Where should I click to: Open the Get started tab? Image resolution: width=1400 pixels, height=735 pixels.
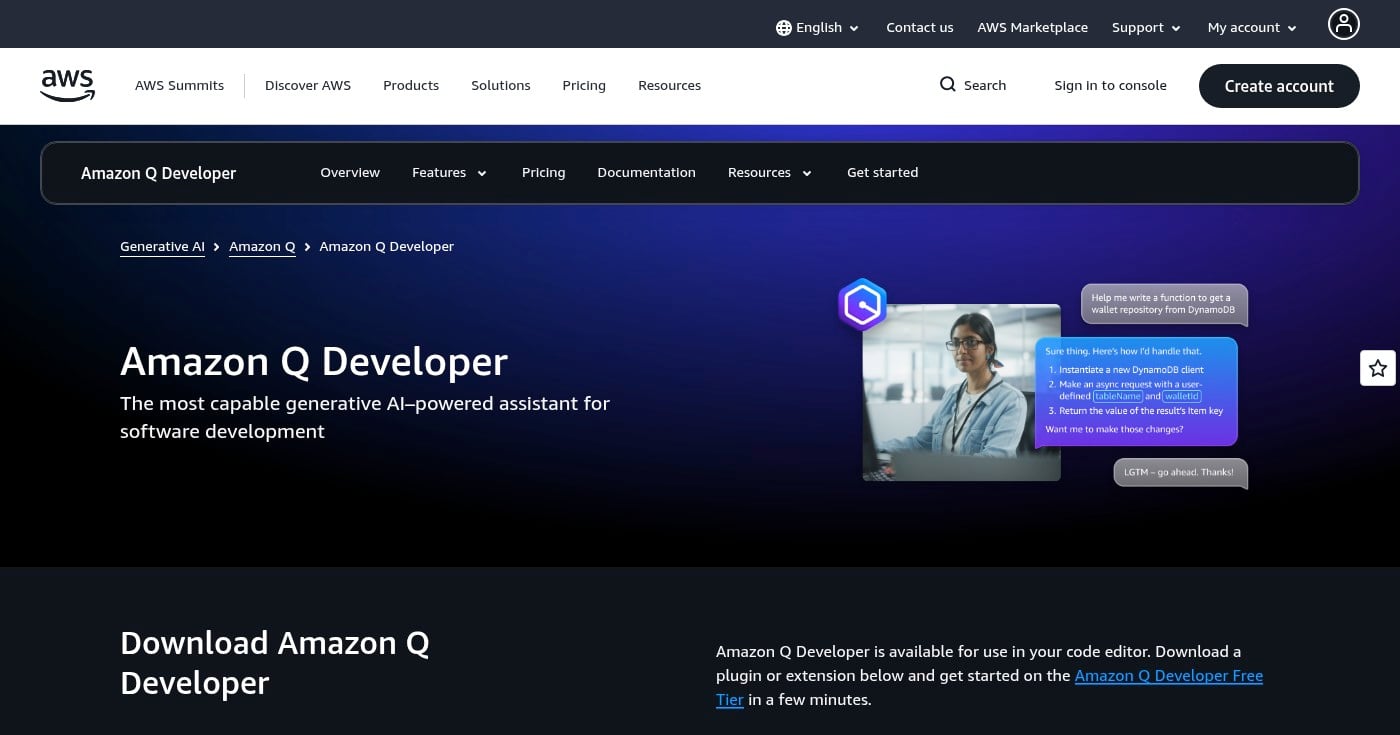[x=882, y=173]
